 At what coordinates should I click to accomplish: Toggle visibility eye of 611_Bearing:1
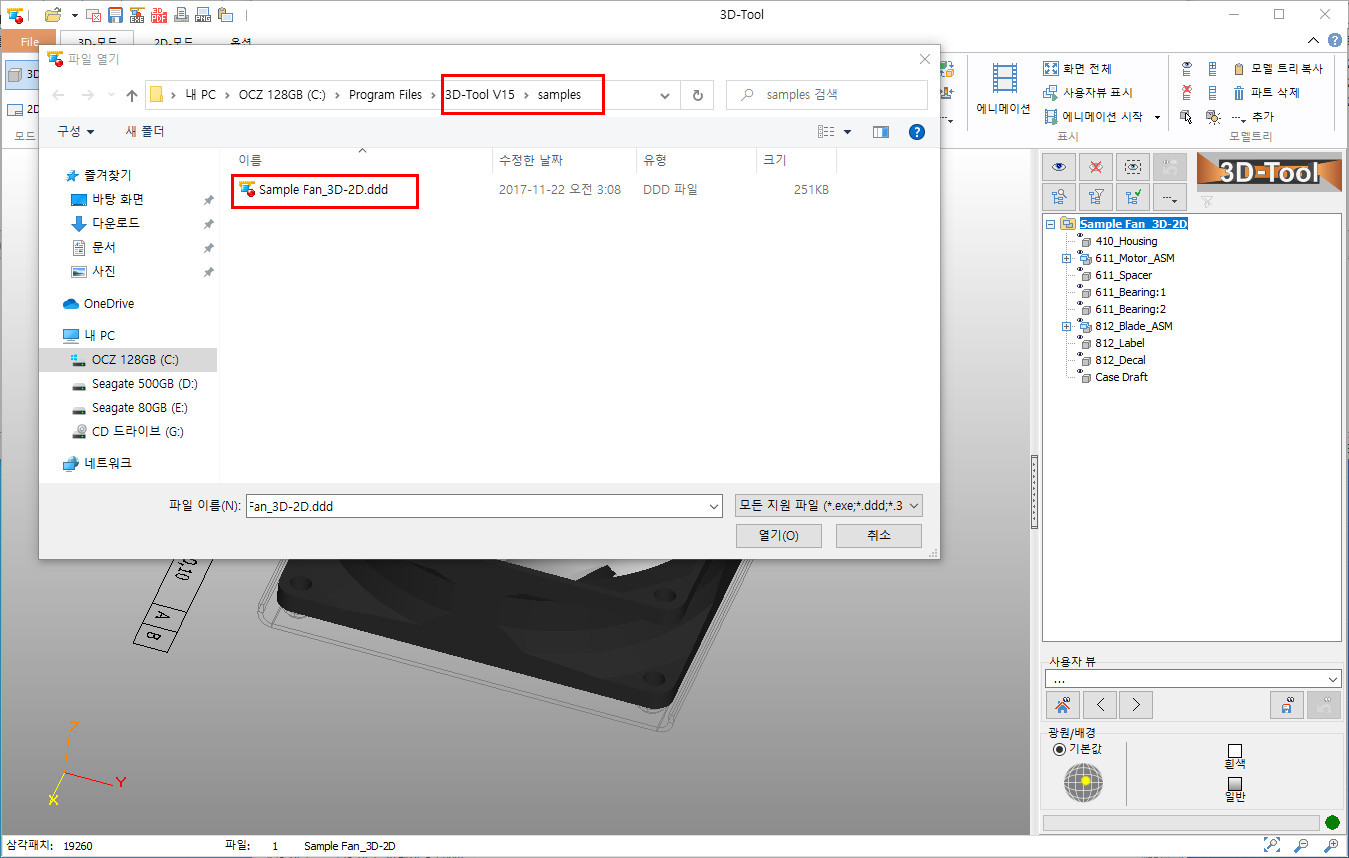pyautogui.click(x=1081, y=288)
